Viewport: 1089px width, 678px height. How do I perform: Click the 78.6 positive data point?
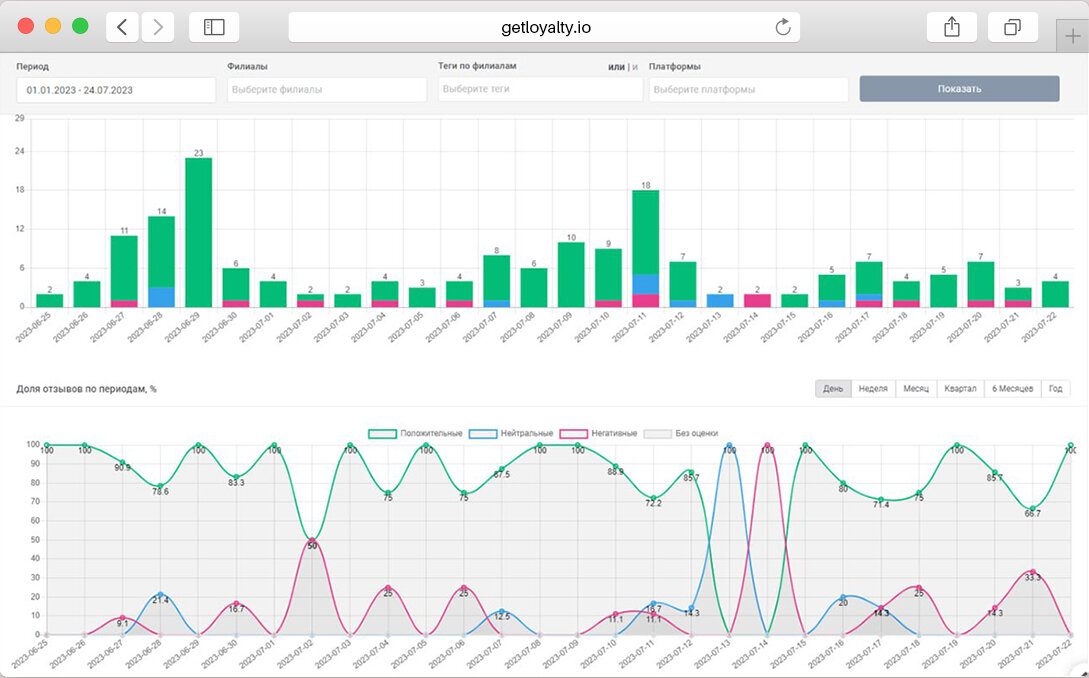coord(160,486)
